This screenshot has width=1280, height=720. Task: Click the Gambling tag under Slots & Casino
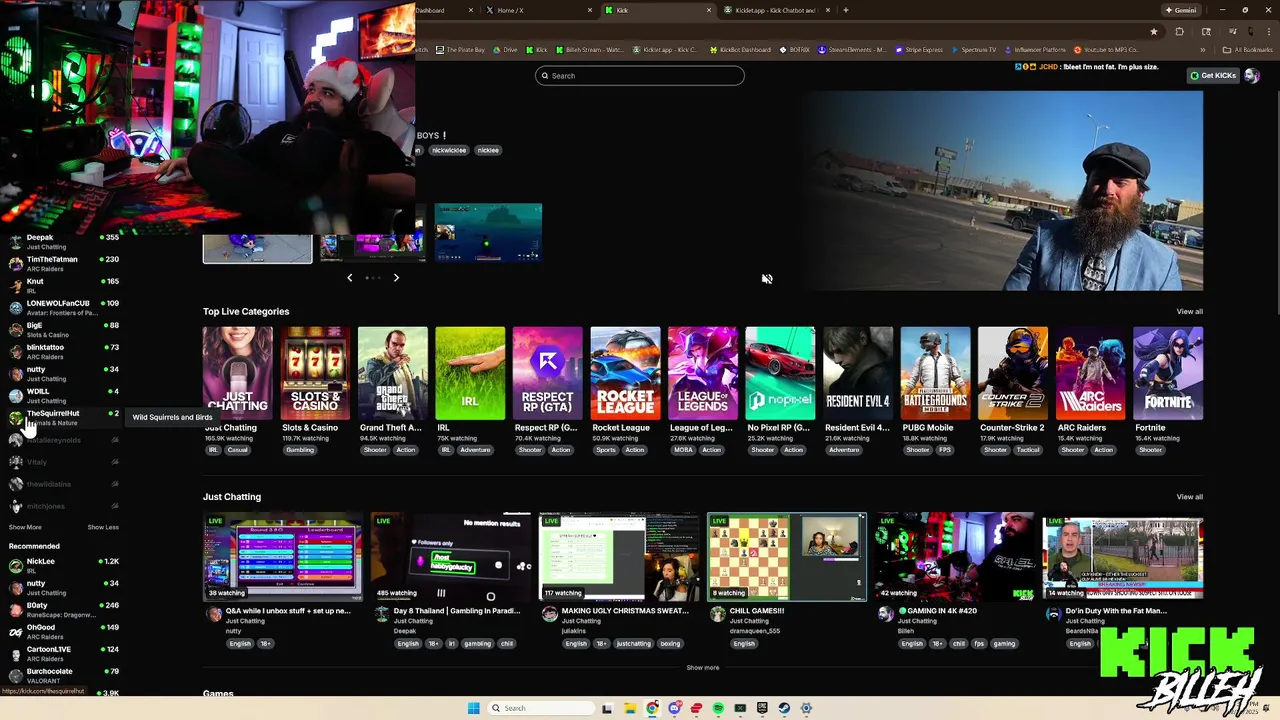(x=300, y=450)
